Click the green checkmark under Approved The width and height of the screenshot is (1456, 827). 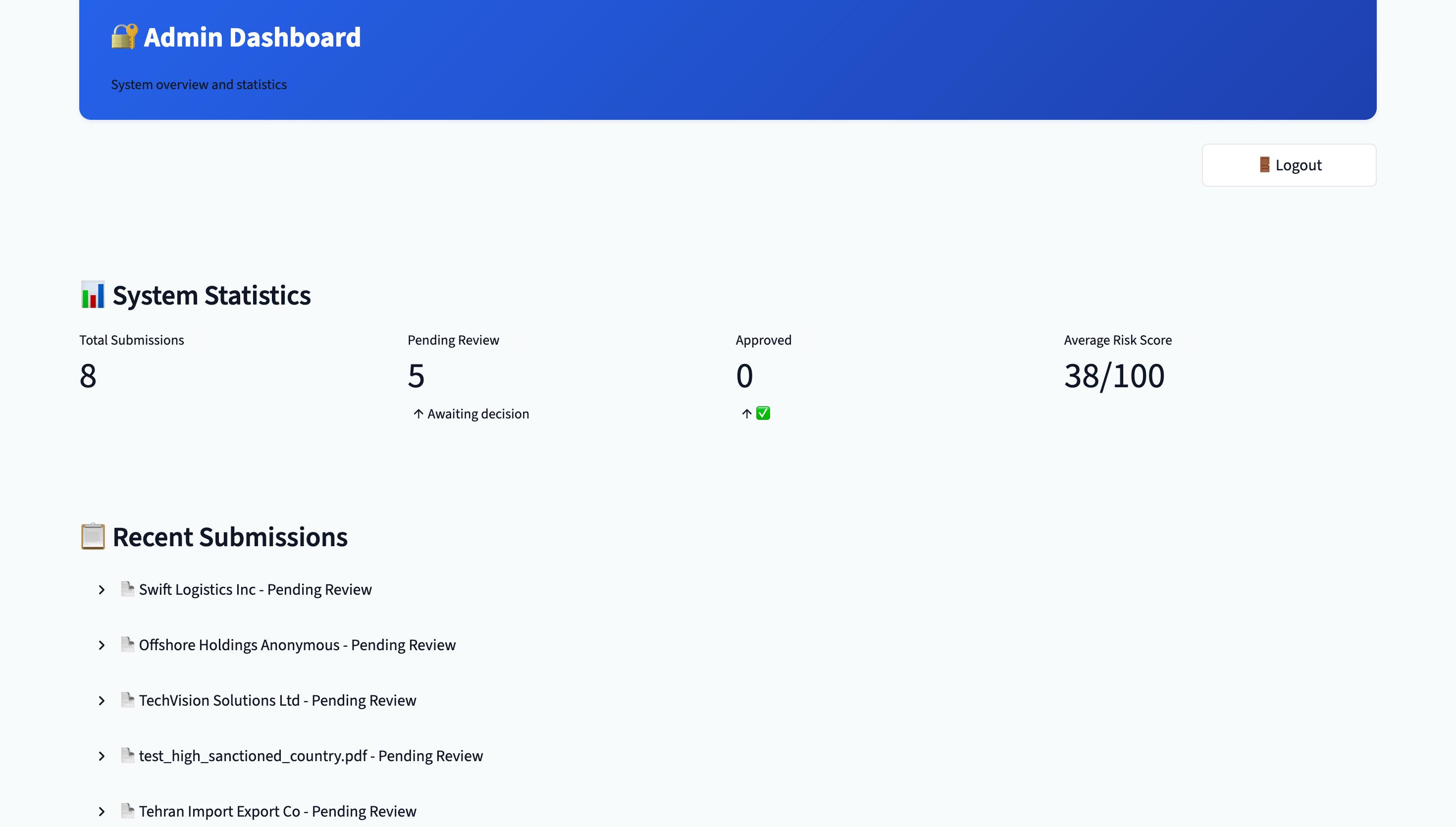(763, 413)
